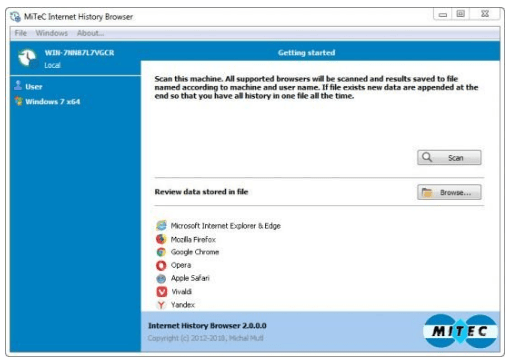Click the user silhouette icon

(18, 86)
